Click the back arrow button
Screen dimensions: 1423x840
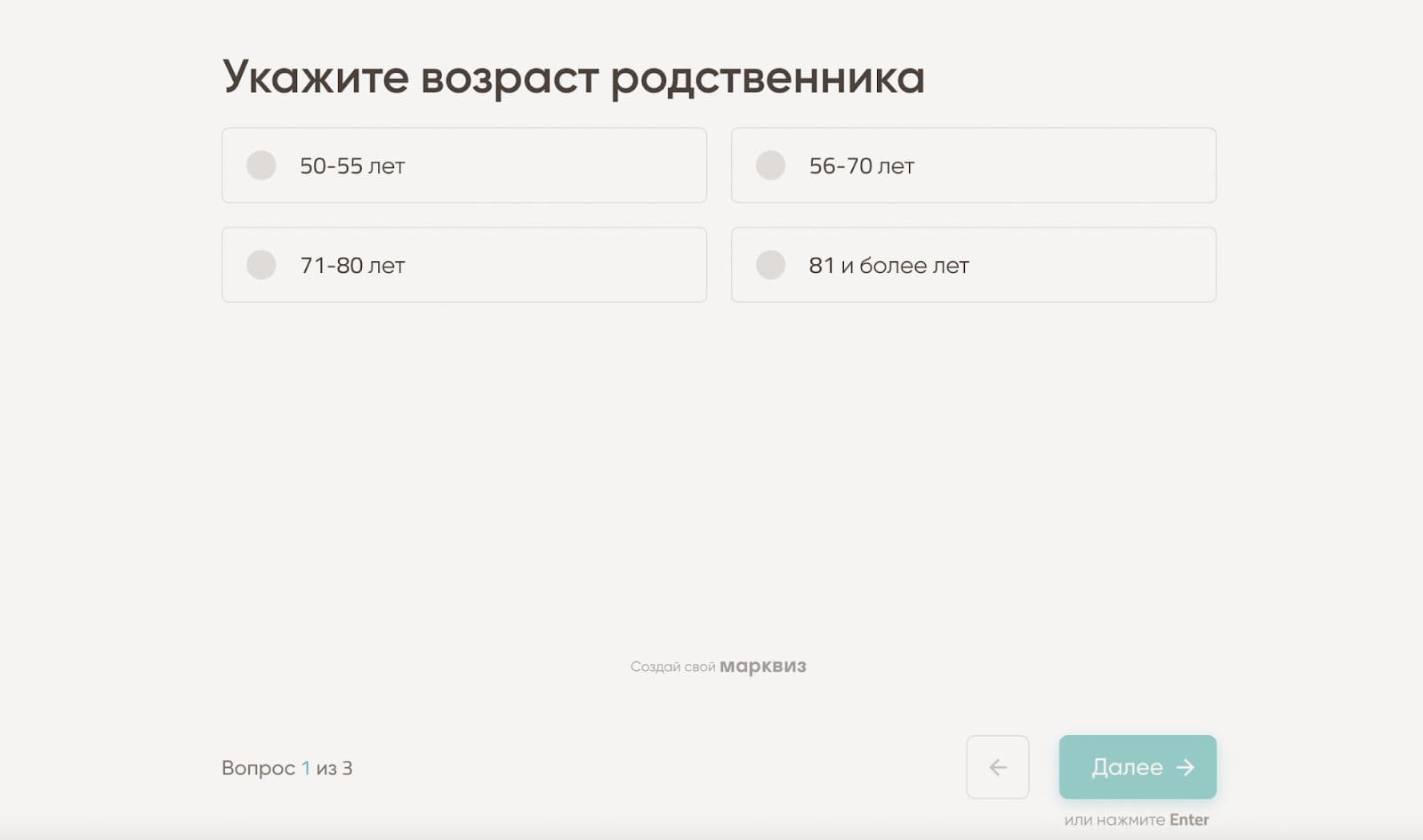997,767
